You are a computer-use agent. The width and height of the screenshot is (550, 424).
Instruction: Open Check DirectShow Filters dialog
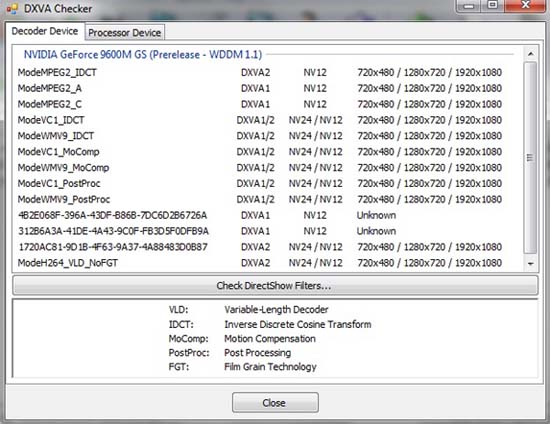pyautogui.click(x=275, y=285)
